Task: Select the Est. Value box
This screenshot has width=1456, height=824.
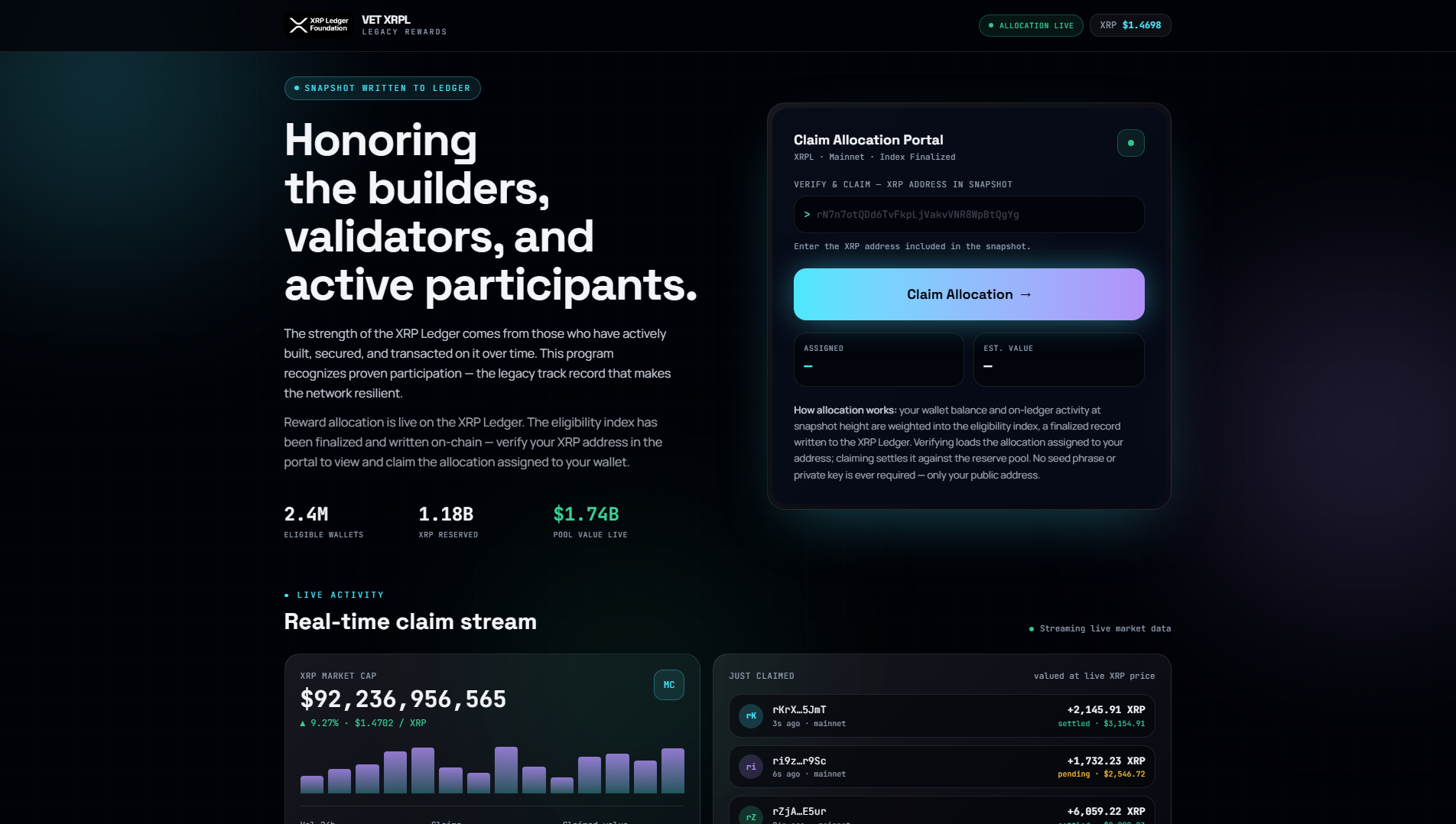Action: click(1058, 359)
